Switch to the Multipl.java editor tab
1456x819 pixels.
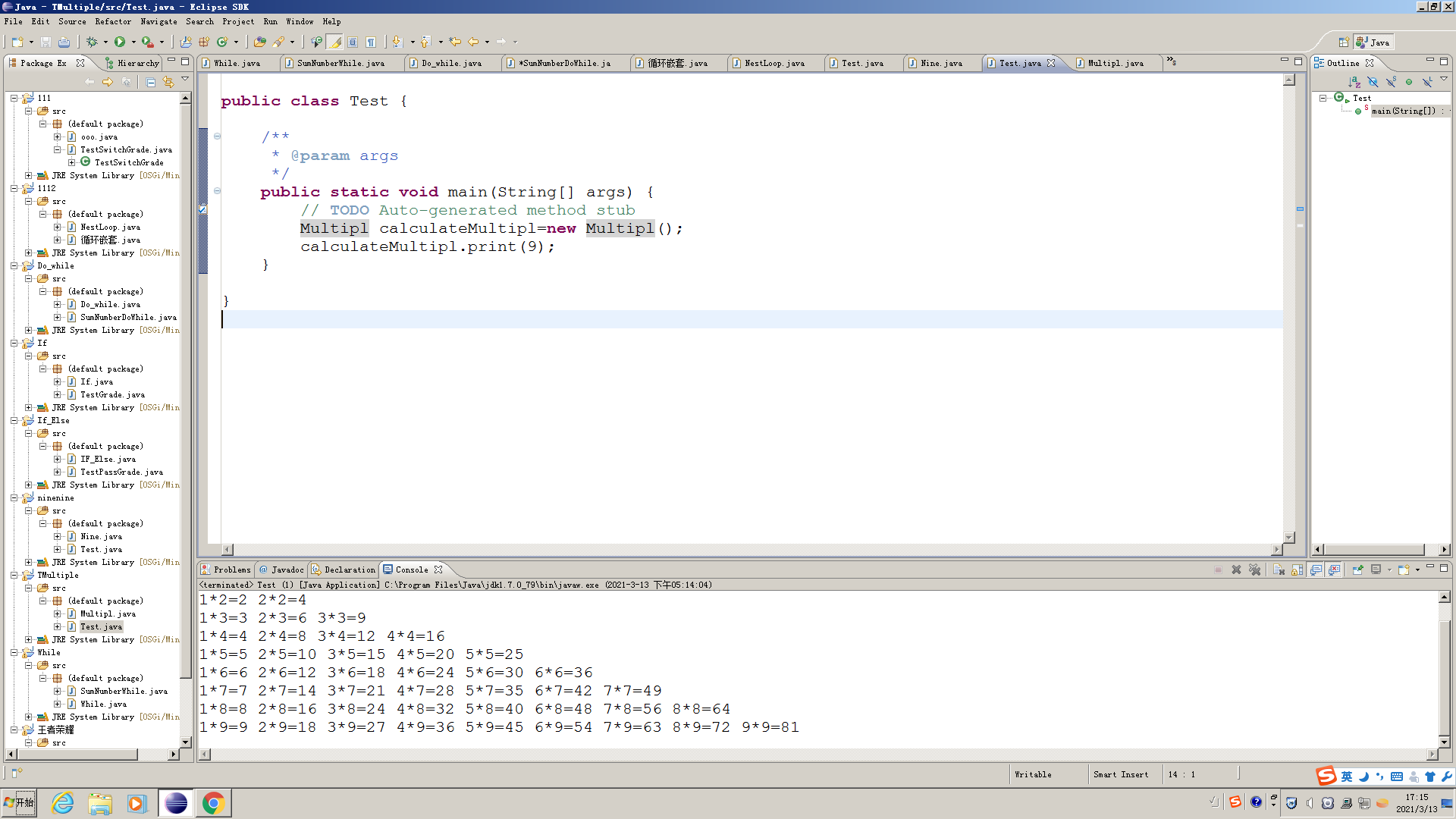point(1115,63)
